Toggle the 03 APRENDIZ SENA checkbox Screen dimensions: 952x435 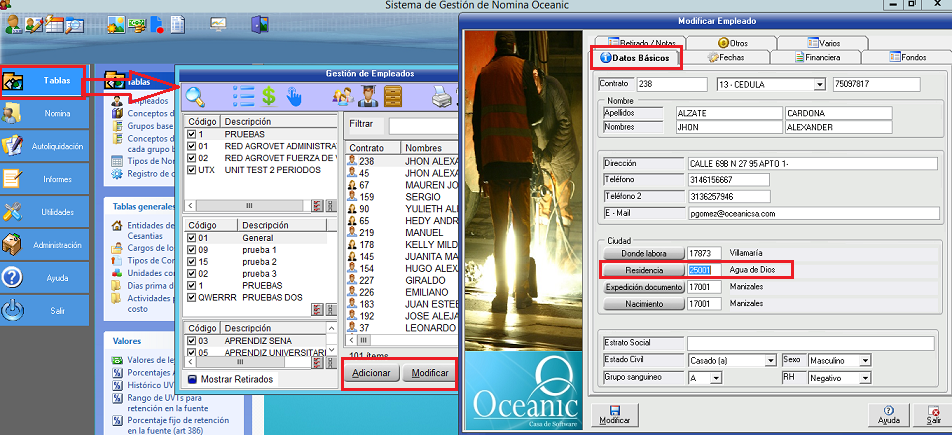click(x=192, y=341)
